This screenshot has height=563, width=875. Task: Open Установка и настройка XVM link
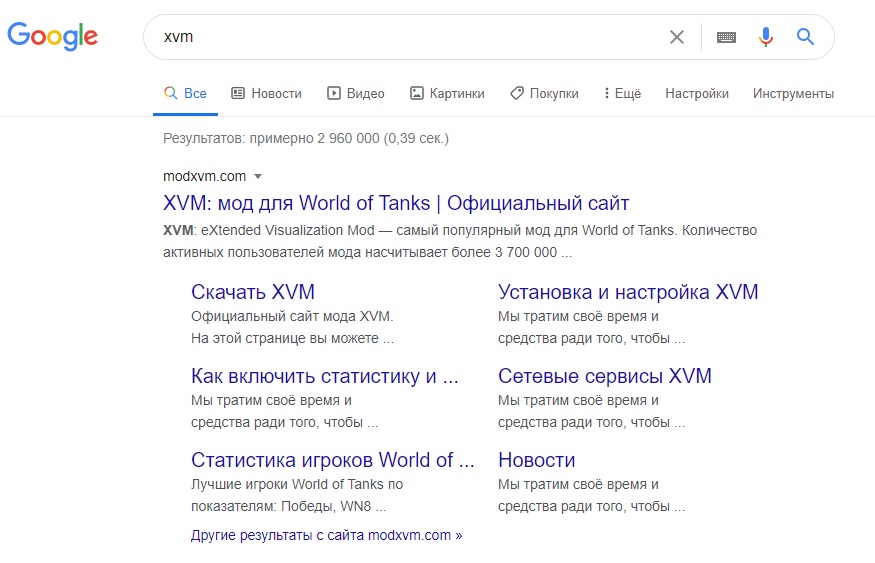[628, 292]
